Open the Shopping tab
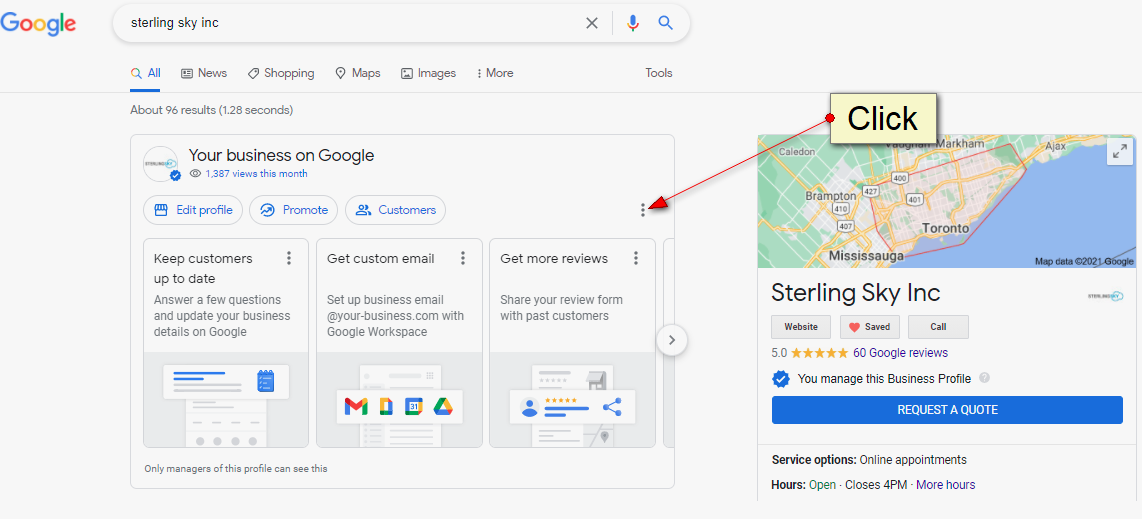1142x519 pixels. 281,73
